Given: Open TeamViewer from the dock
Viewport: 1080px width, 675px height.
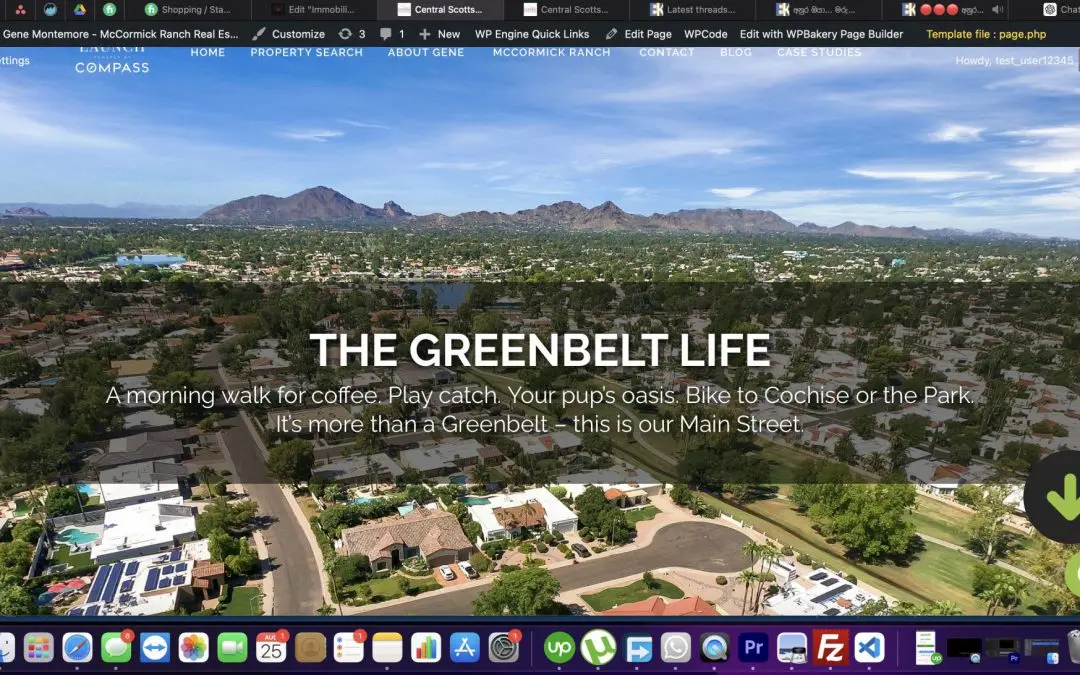Looking at the screenshot, I should [155, 648].
